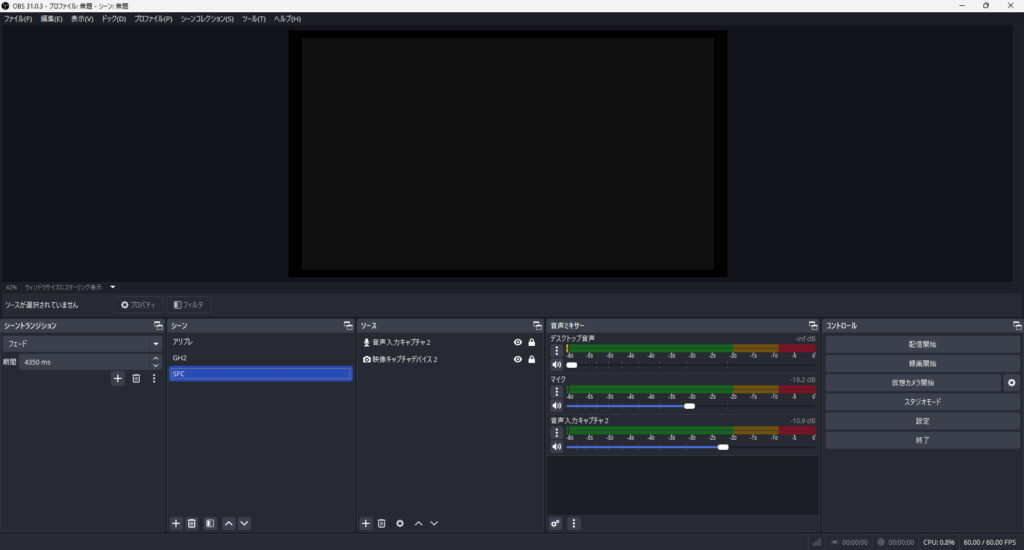The image size is (1024, 550).
Task: Open source properties via the Sources panel gear icon
Action: (400, 523)
